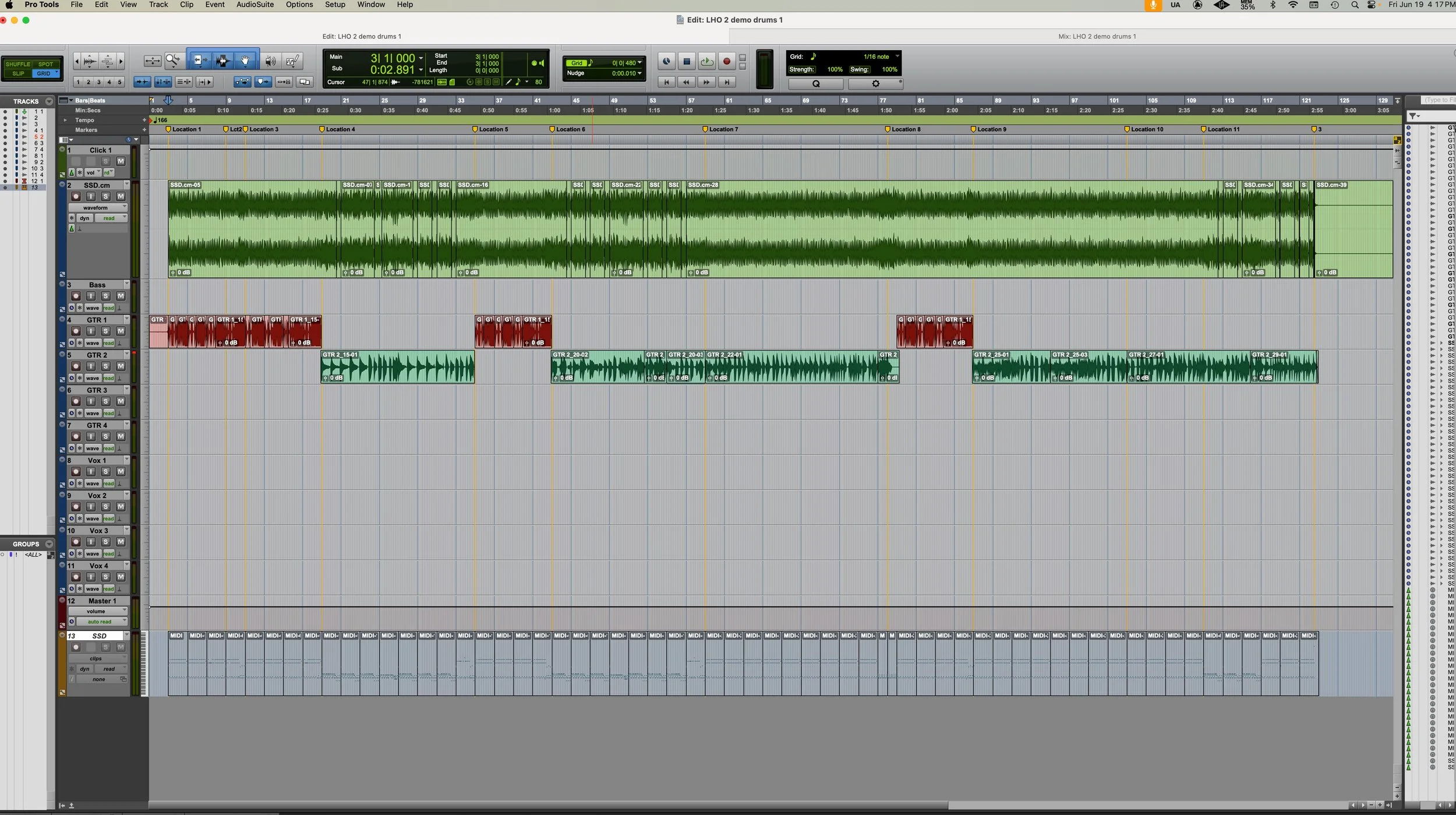The image size is (1456, 815).
Task: Open SSD.cm automation mode read dropdown
Action: (x=111, y=218)
